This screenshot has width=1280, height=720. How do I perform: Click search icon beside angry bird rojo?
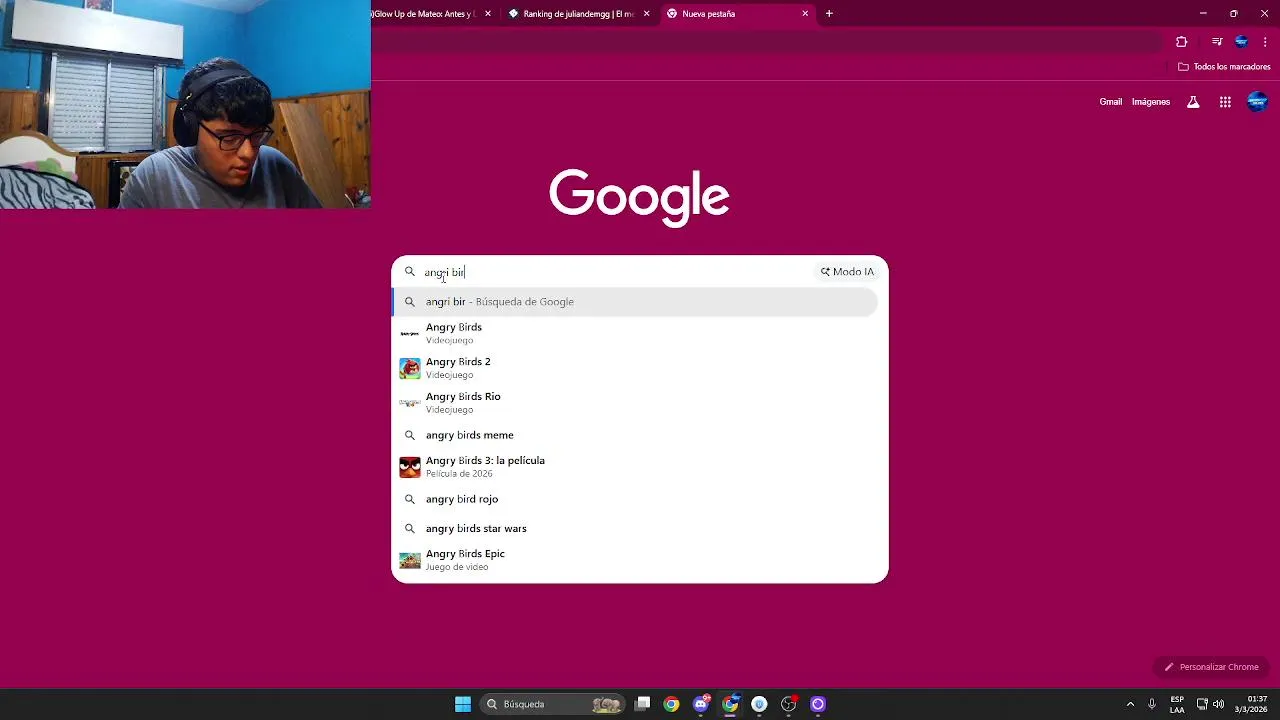coord(409,499)
